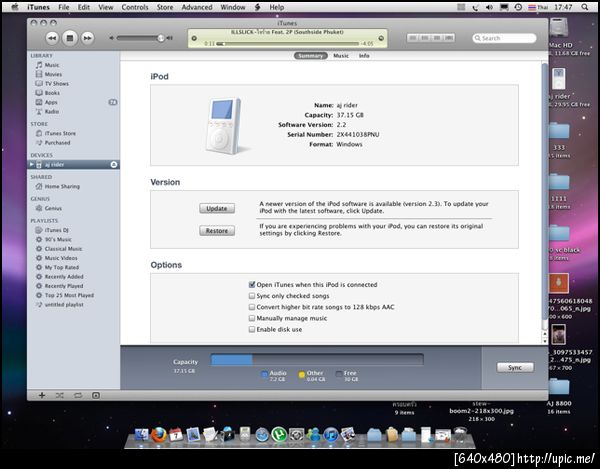The width and height of the screenshot is (600, 469).
Task: Enable Manually manage music checkbox
Action: [252, 318]
